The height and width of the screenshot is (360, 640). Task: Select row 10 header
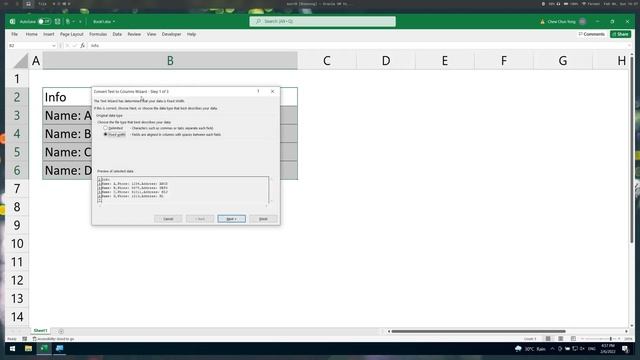(17, 243)
